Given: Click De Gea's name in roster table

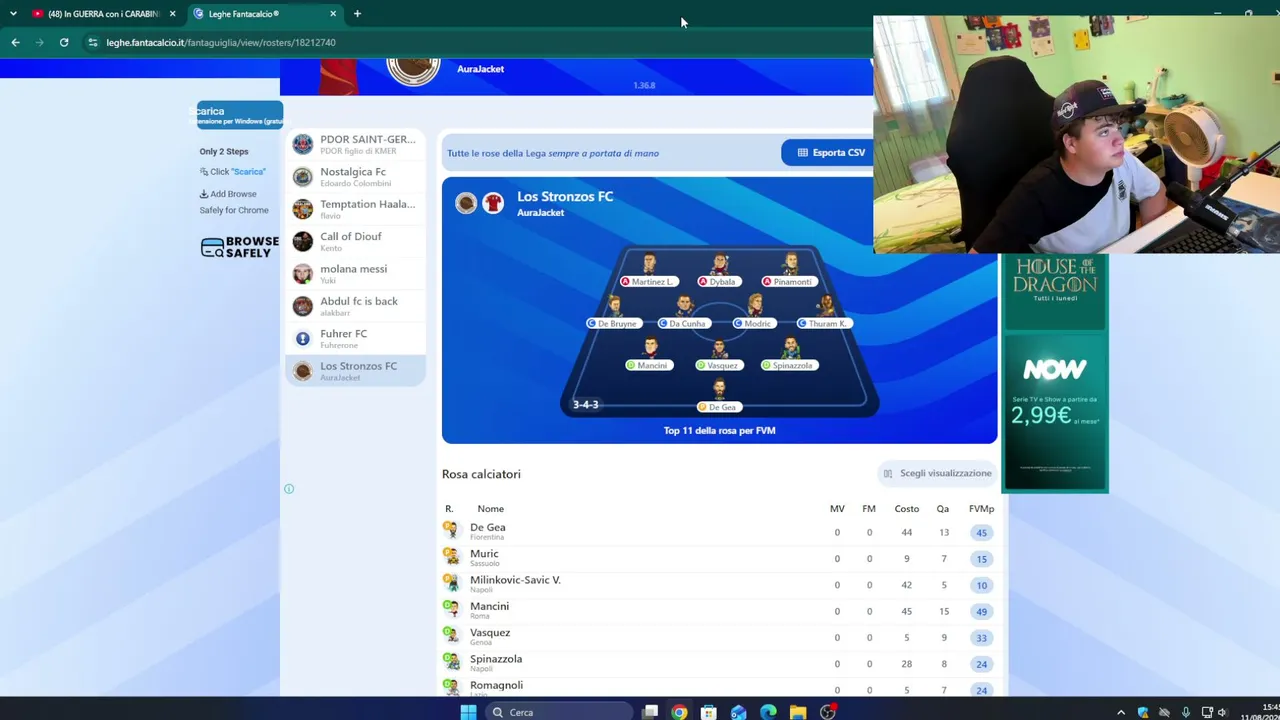Looking at the screenshot, I should (487, 528).
